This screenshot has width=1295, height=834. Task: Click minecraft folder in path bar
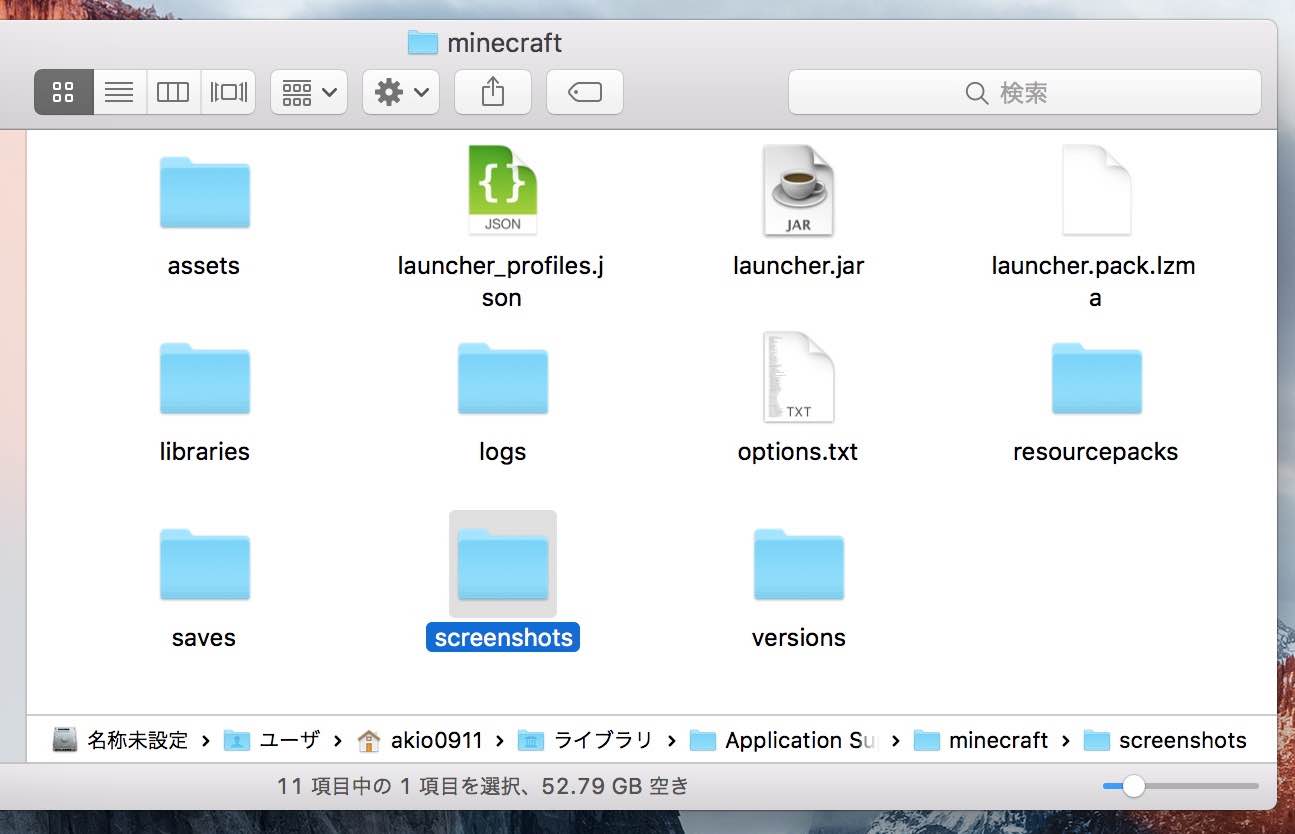[981, 740]
